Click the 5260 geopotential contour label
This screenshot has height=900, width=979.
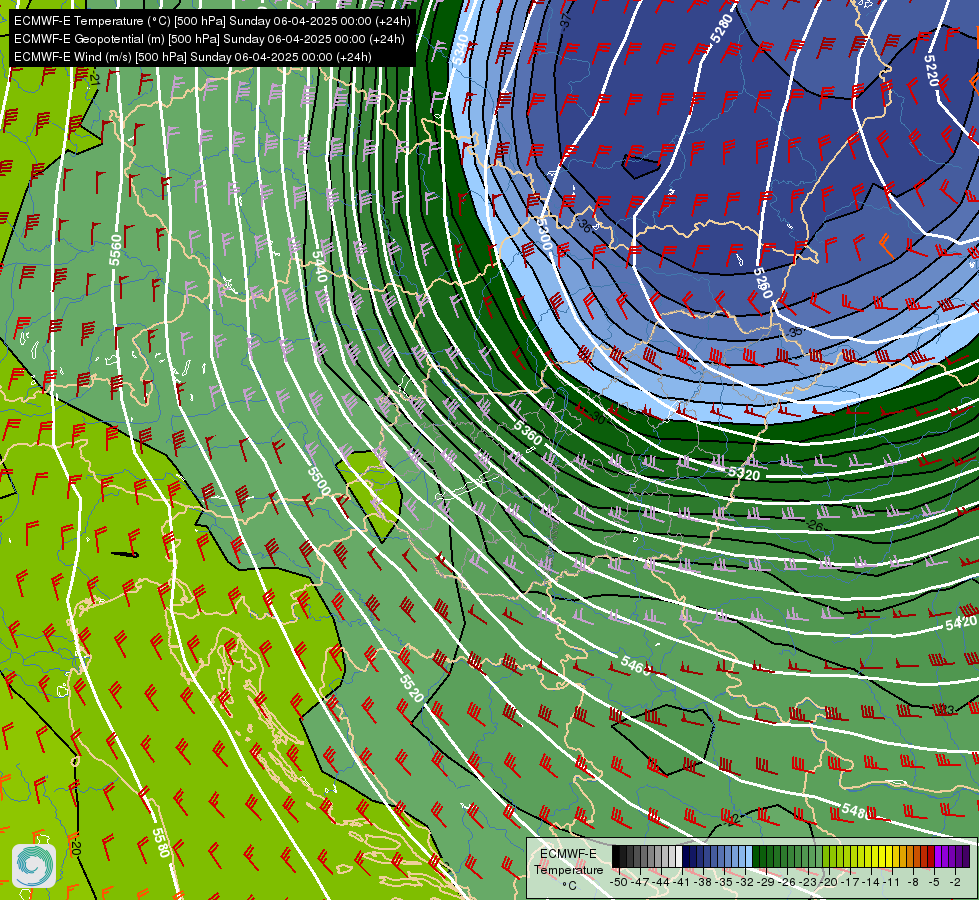pos(763,282)
